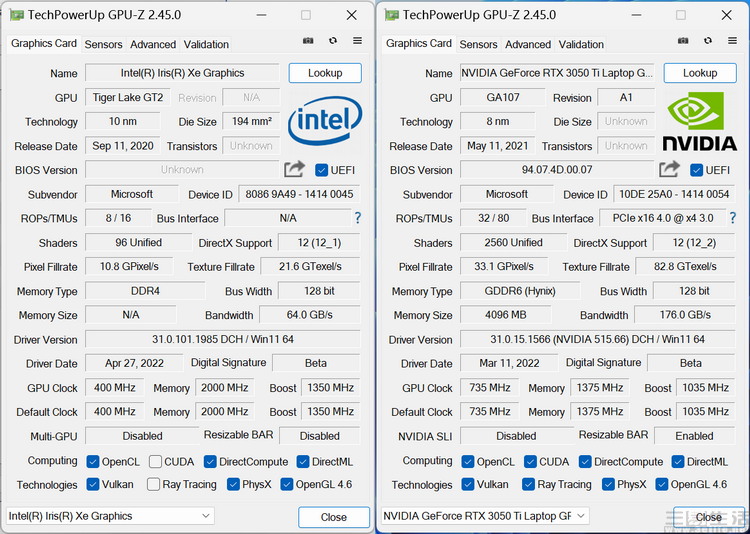Click the BIOS share icon in Intel window
750x534 pixels.
pos(294,170)
